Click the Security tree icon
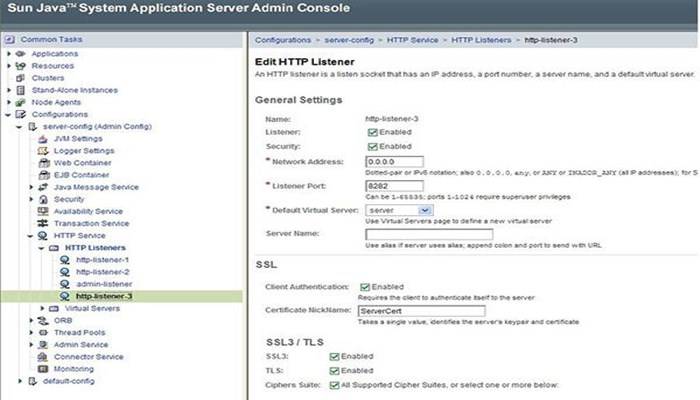Screen dimensions: 700x400 pos(42,199)
